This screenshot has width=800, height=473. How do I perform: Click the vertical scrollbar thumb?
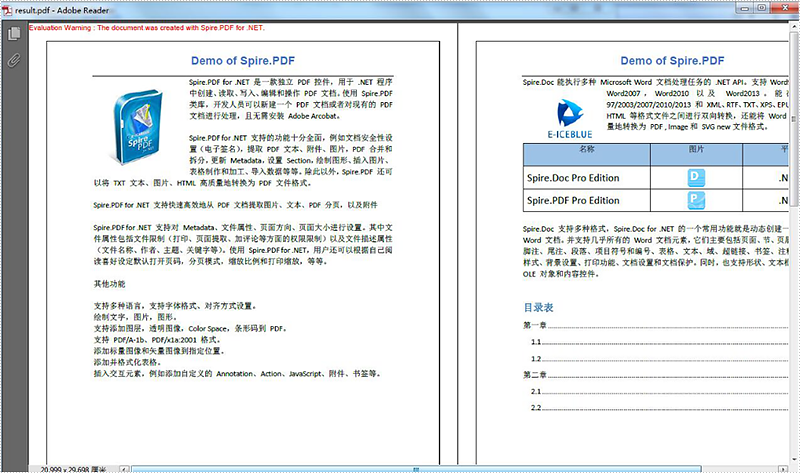[794, 119]
